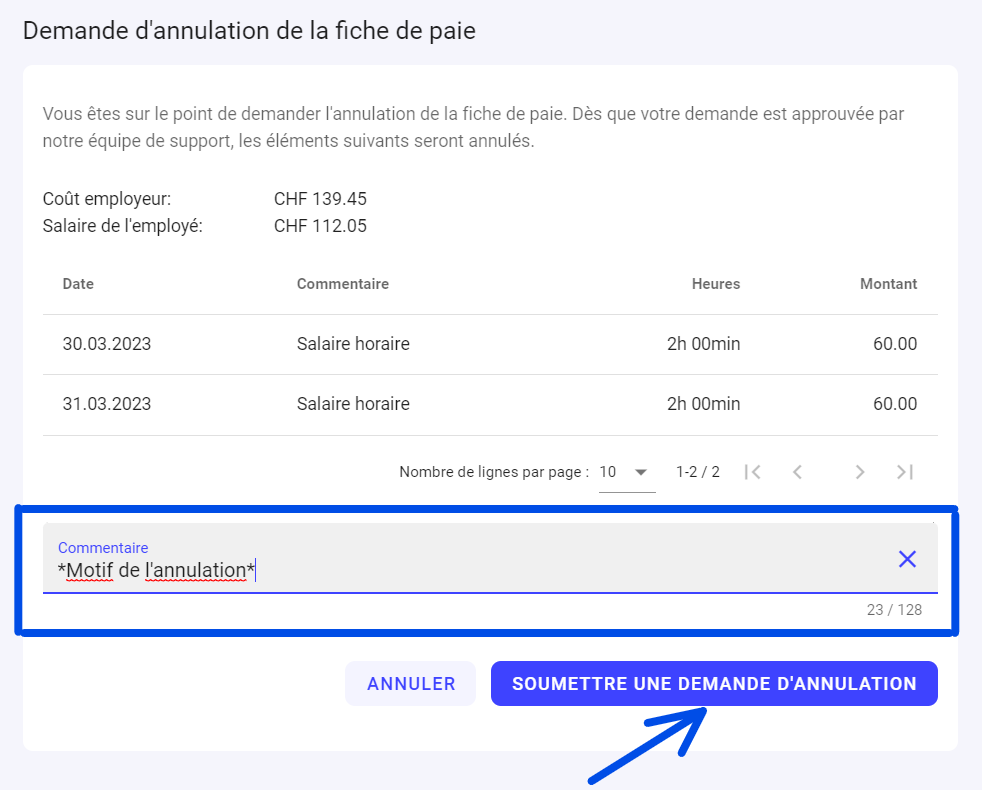
Task: Open the rows per page dropdown
Action: tap(626, 472)
